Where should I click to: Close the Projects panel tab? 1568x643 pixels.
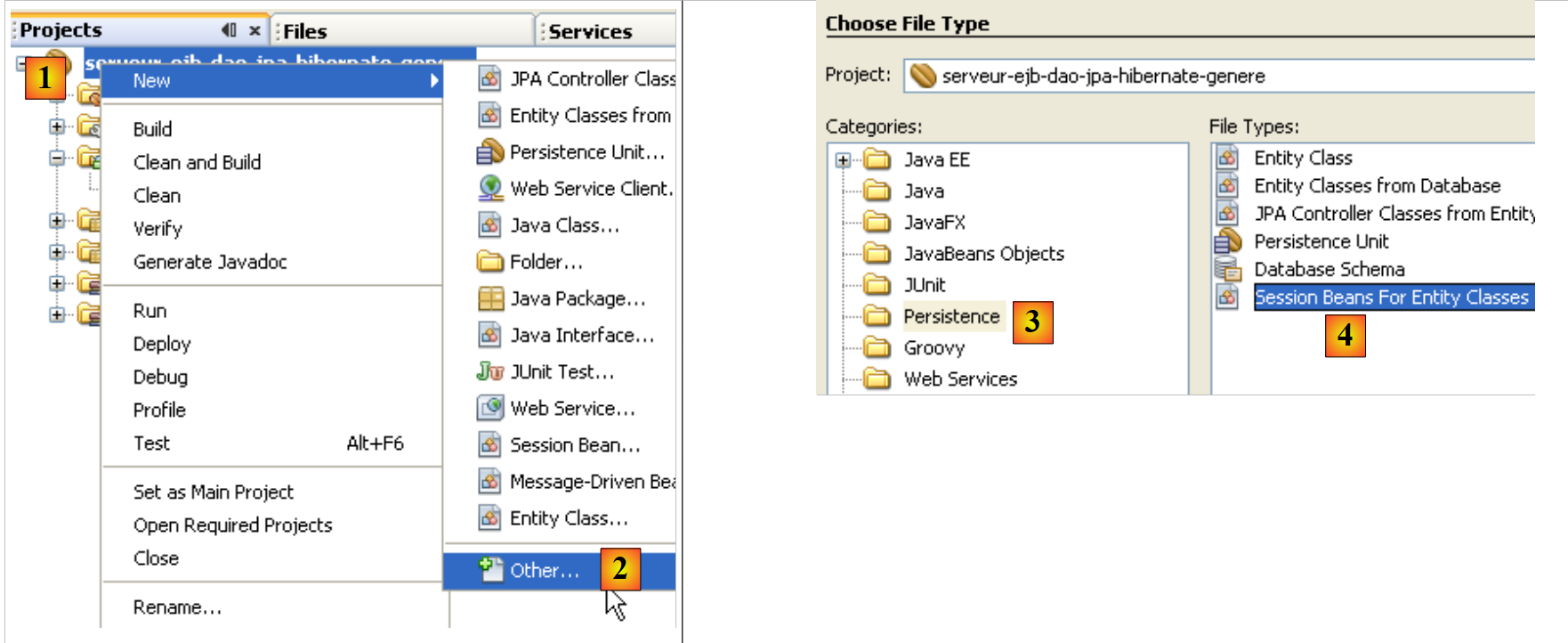point(255,30)
